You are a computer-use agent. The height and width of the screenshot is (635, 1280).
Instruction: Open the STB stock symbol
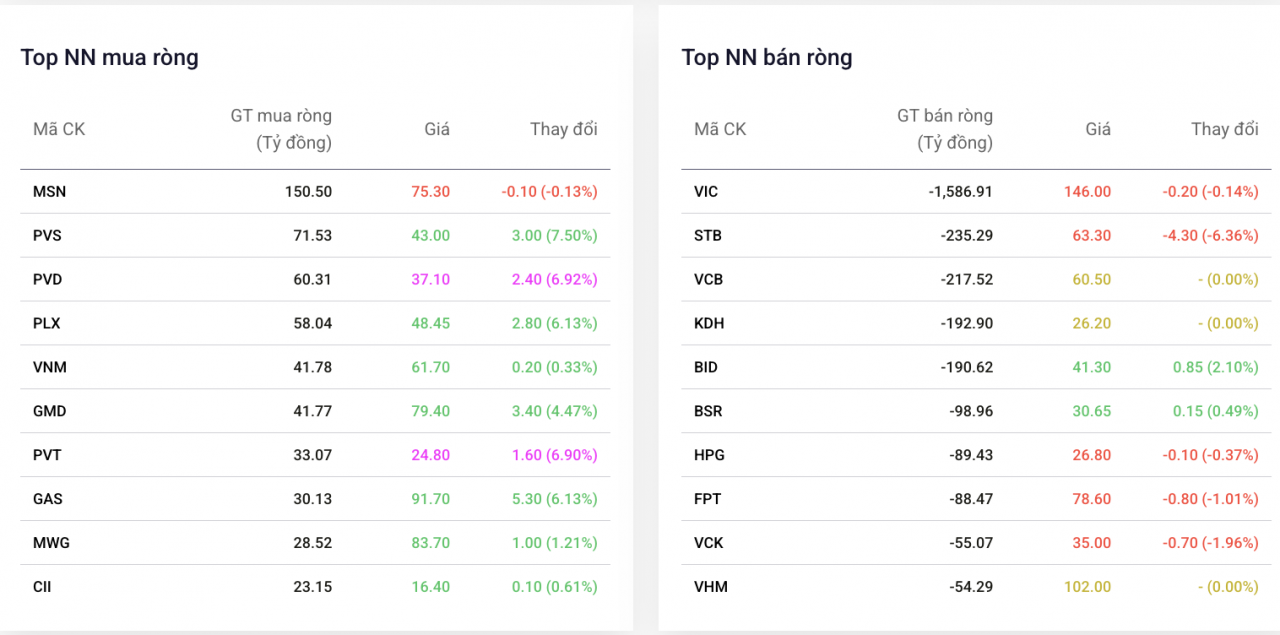(708, 236)
